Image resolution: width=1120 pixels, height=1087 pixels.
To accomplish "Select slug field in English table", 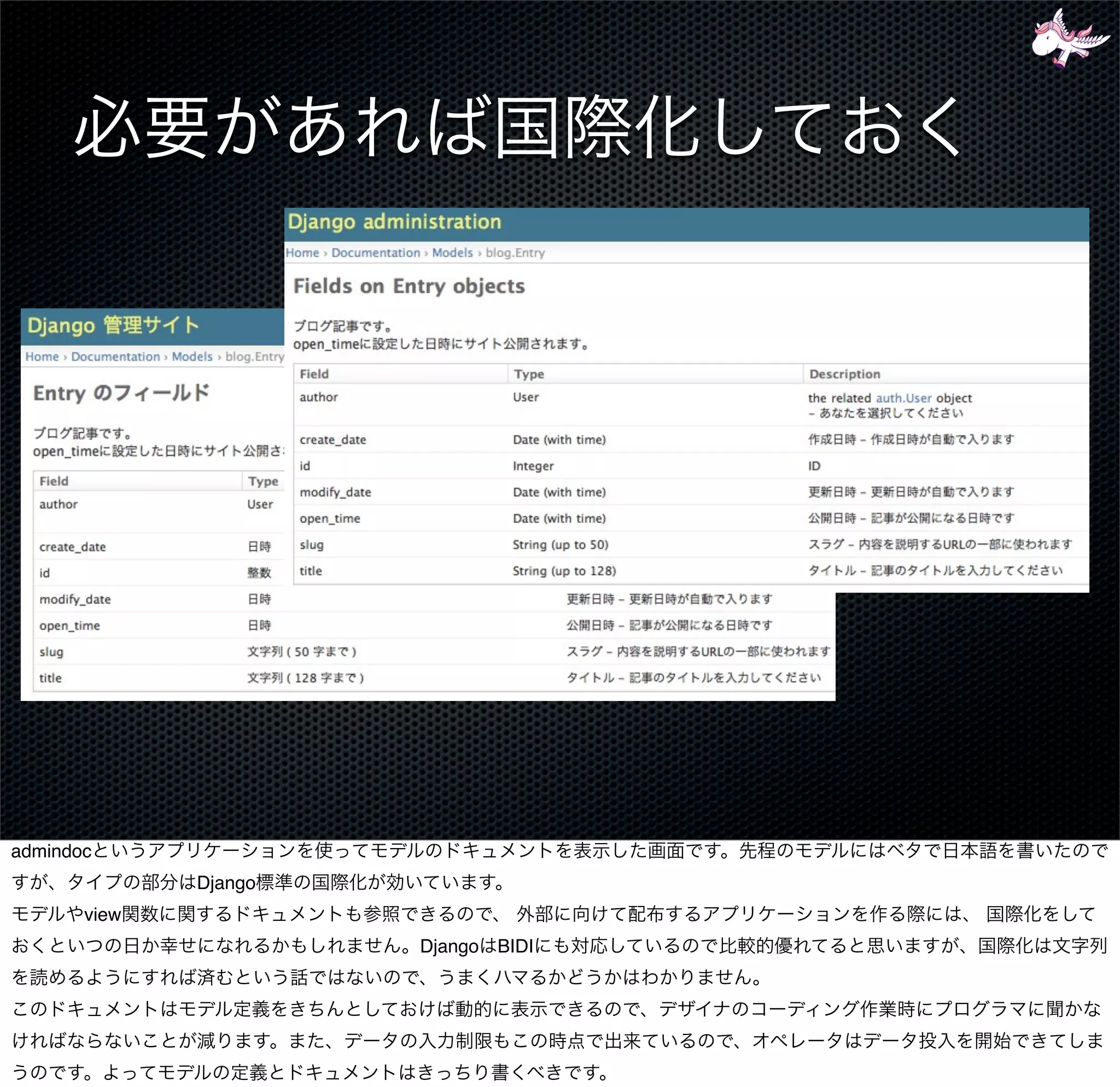I will pyautogui.click(x=311, y=545).
